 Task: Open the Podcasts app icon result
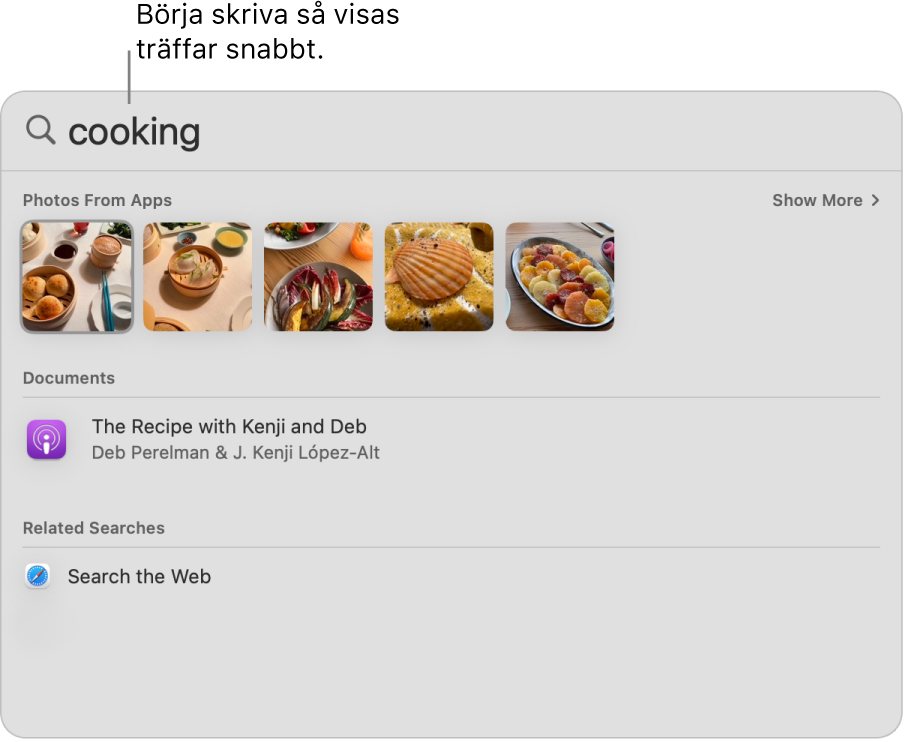[46, 440]
